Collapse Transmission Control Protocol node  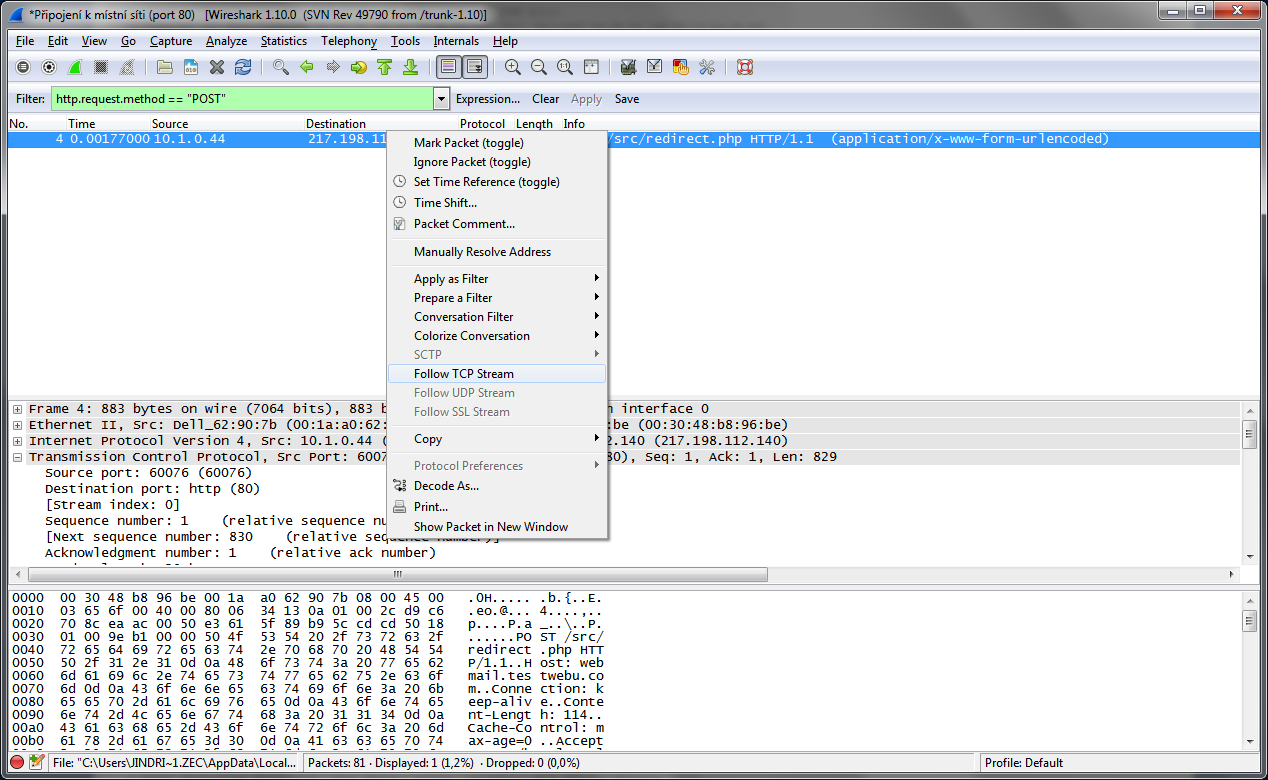(x=18, y=457)
